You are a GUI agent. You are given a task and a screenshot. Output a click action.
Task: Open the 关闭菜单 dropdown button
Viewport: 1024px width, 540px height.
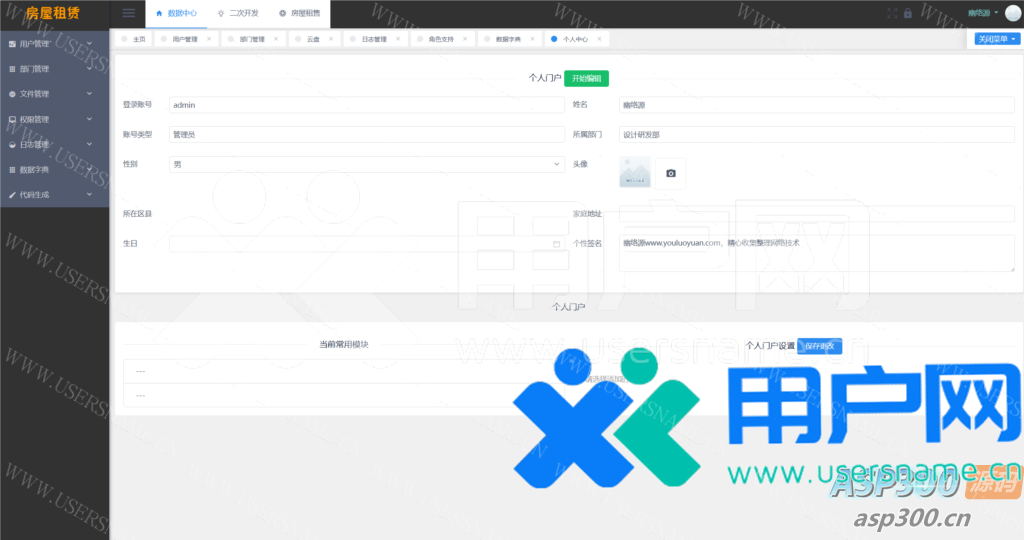tap(997, 39)
